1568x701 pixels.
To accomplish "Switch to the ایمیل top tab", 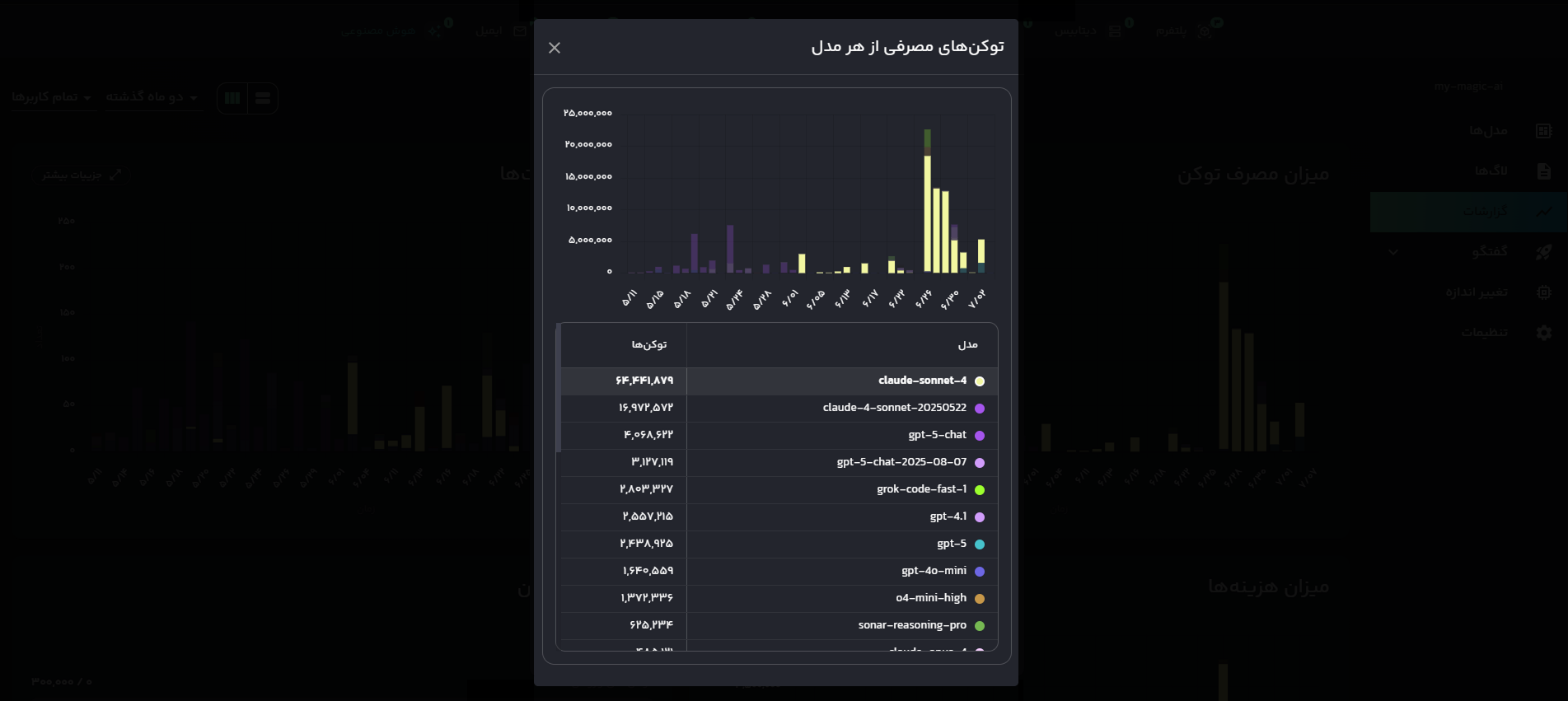I will click(x=501, y=30).
